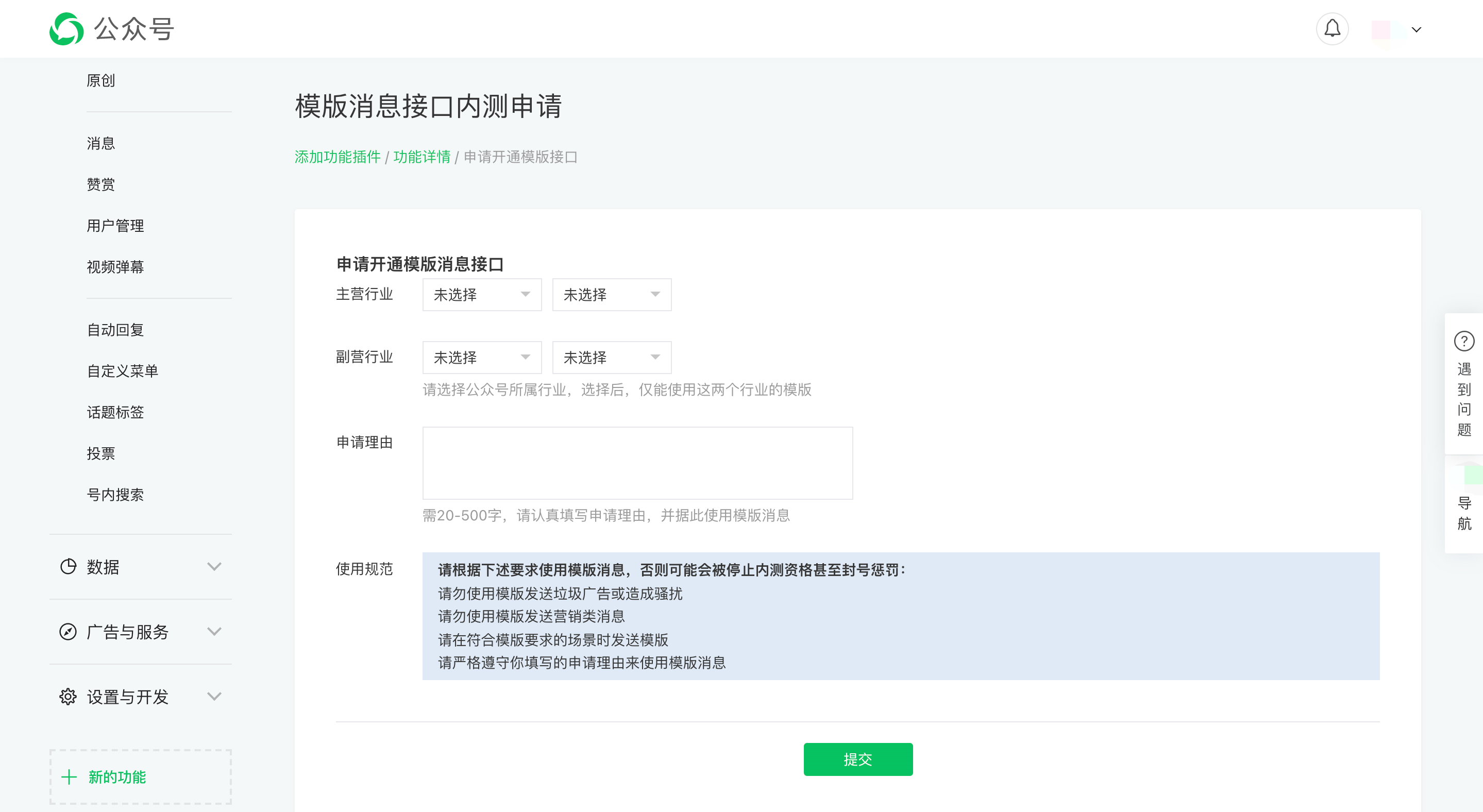
Task: Click the 需20-500字 hint text
Action: coord(606,516)
